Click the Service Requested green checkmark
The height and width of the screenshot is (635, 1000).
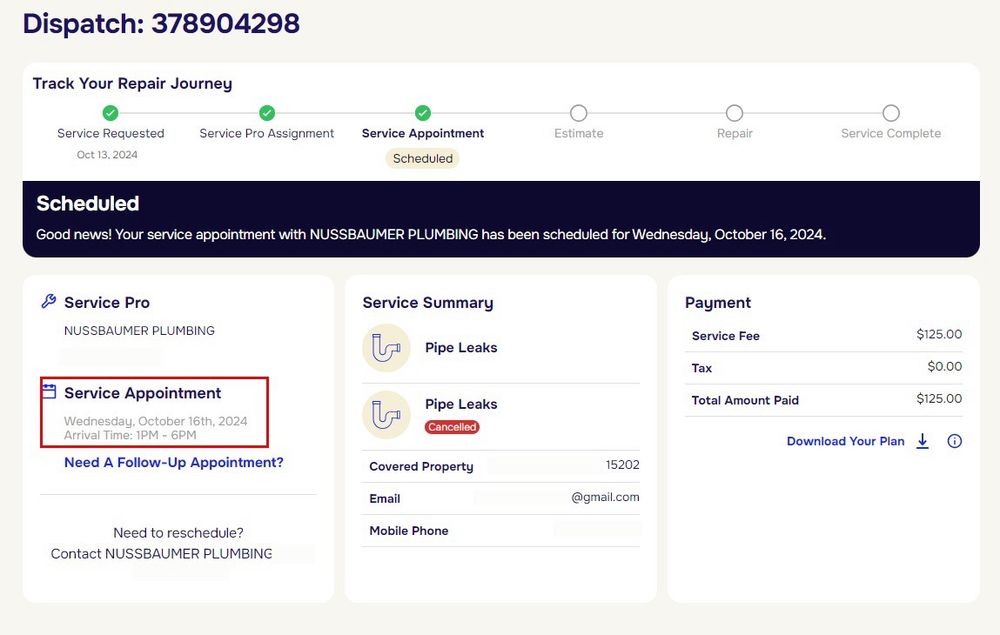pos(110,113)
